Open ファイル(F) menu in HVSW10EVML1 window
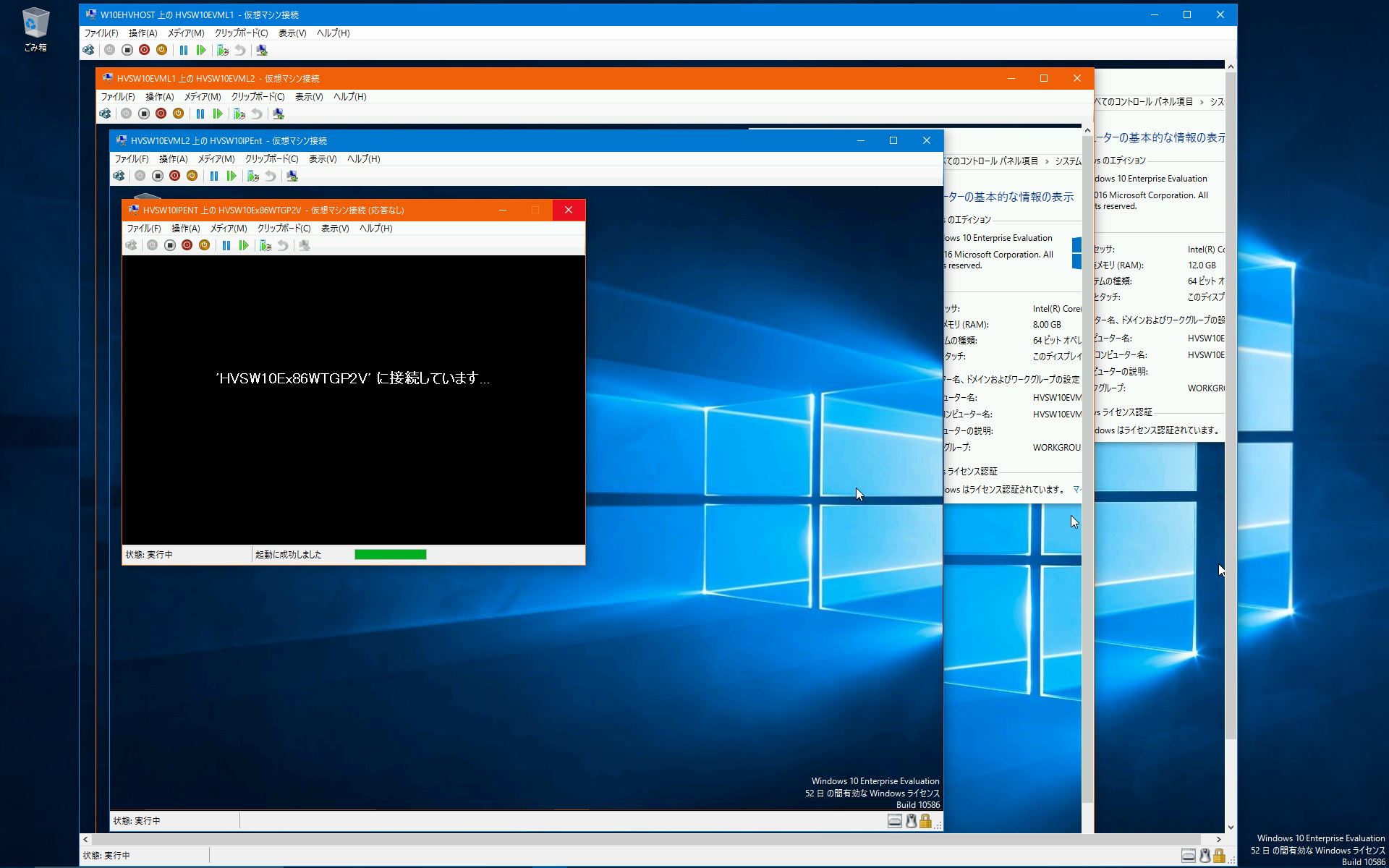Viewport: 1389px width, 868px height. [101, 33]
